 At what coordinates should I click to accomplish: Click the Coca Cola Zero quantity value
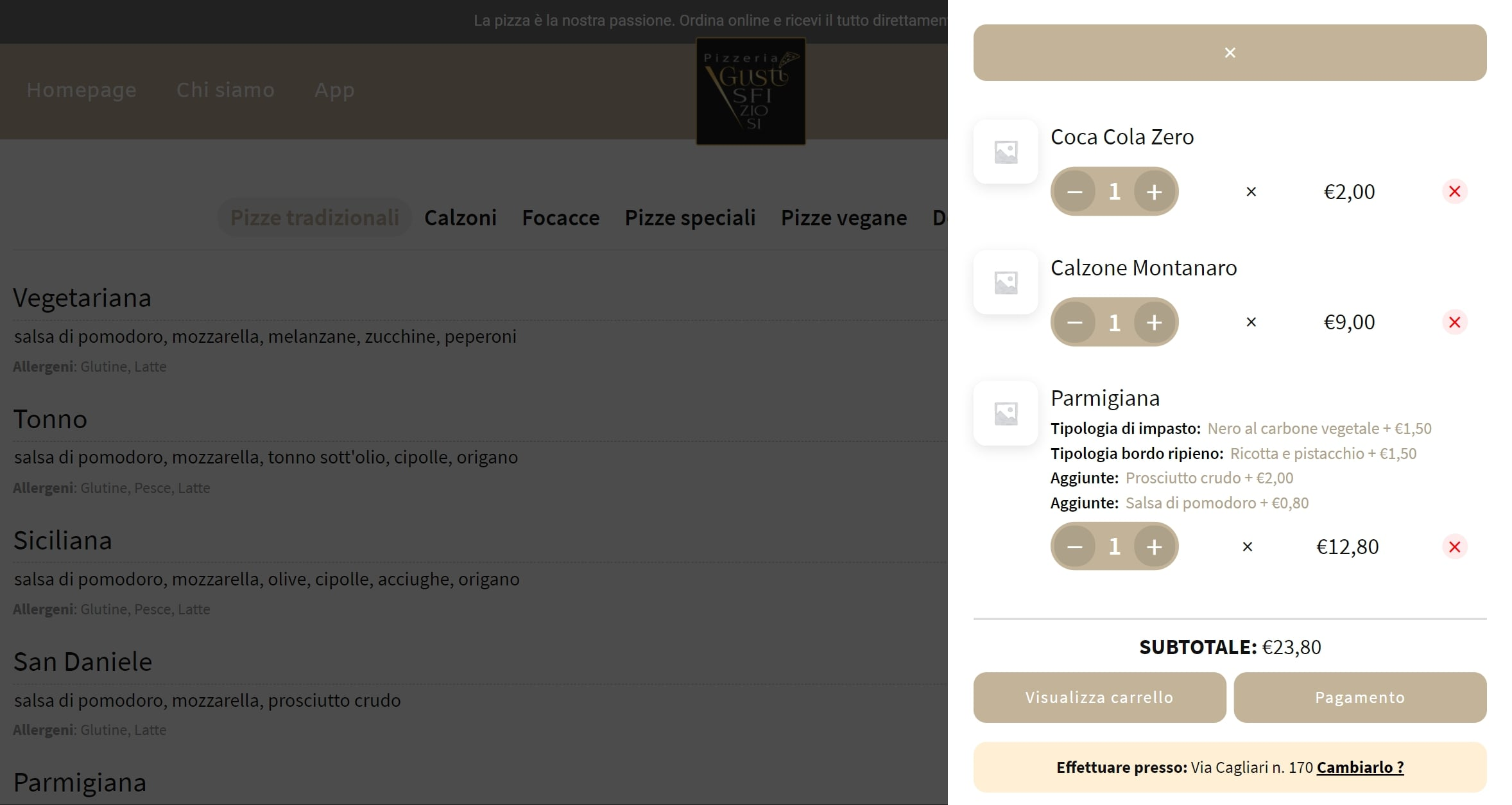[x=1115, y=191]
